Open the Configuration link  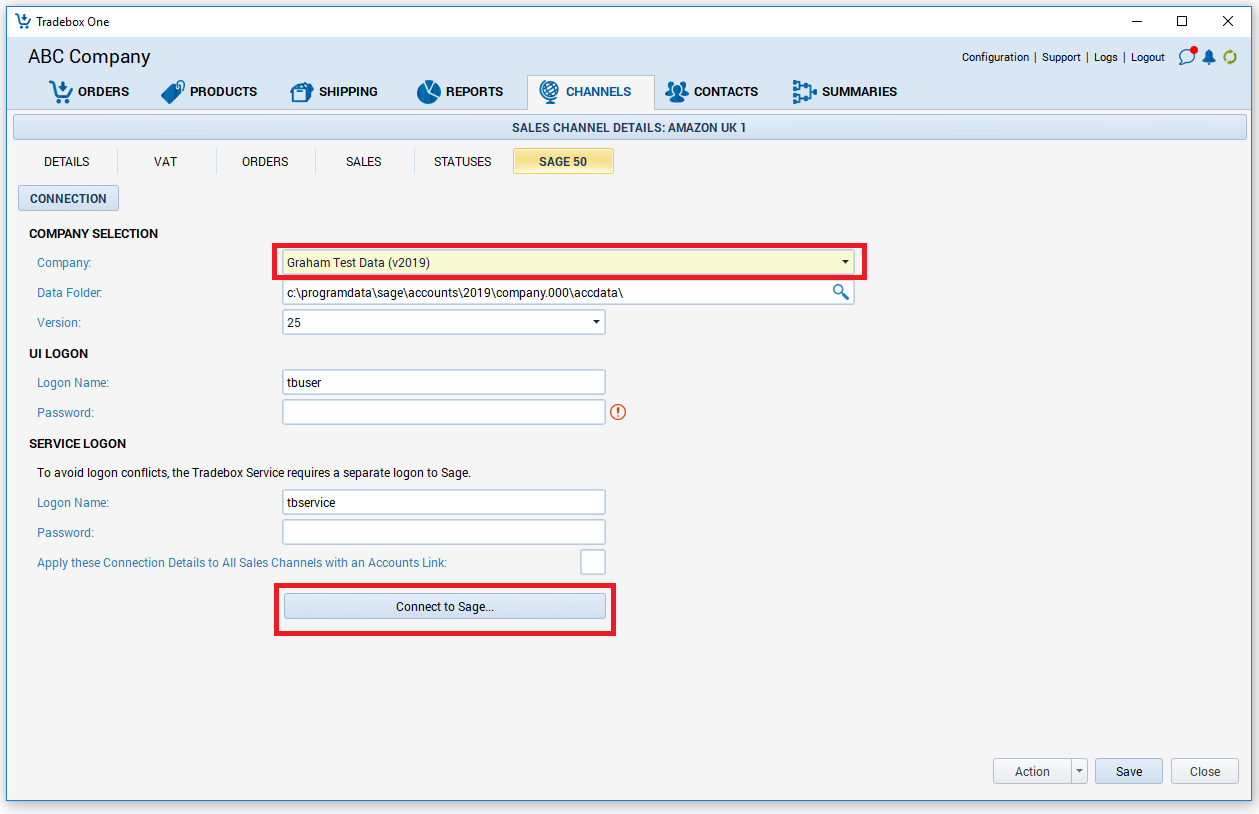(995, 57)
